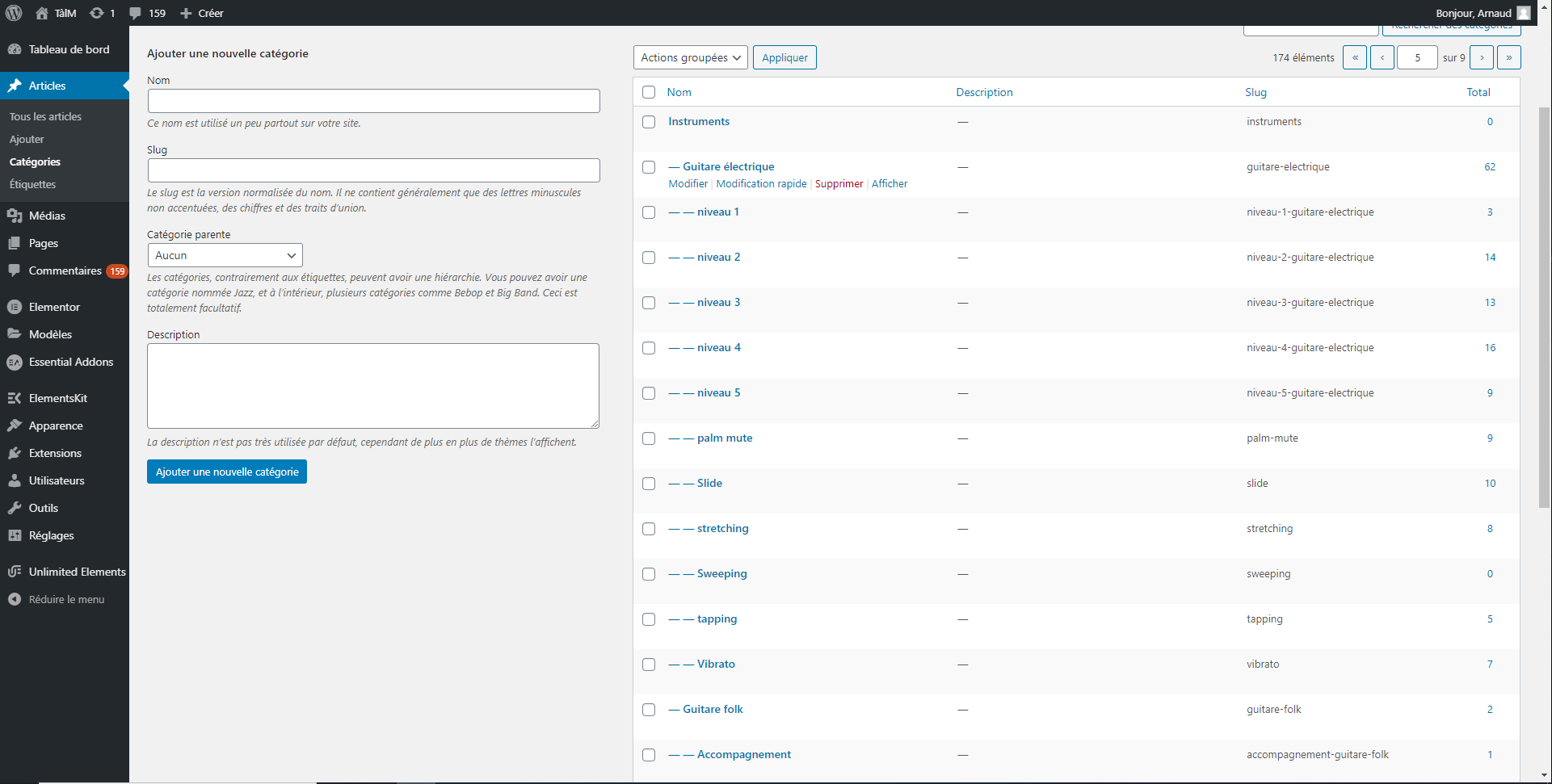Open Tous les articles submenu
This screenshot has height=784, width=1552.
[x=45, y=116]
